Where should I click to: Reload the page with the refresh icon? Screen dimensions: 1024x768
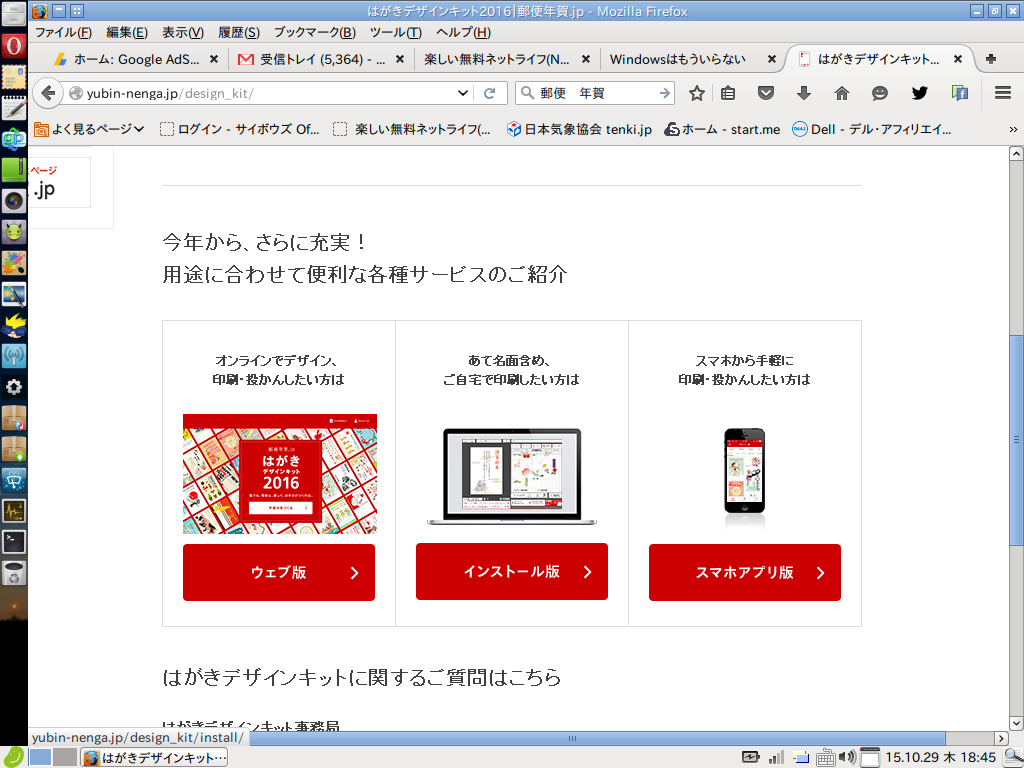[x=489, y=93]
